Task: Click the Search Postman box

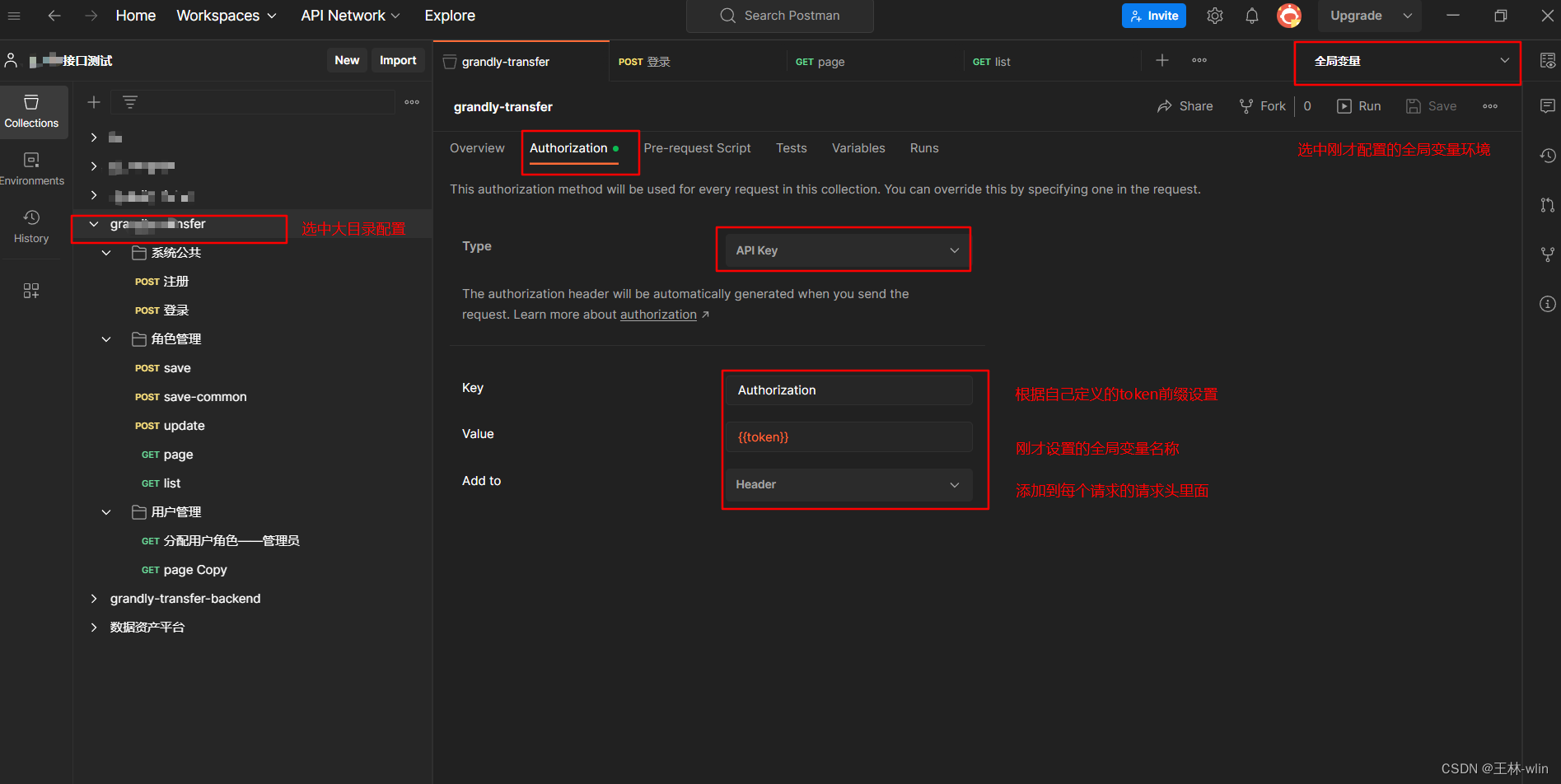Action: point(780,16)
